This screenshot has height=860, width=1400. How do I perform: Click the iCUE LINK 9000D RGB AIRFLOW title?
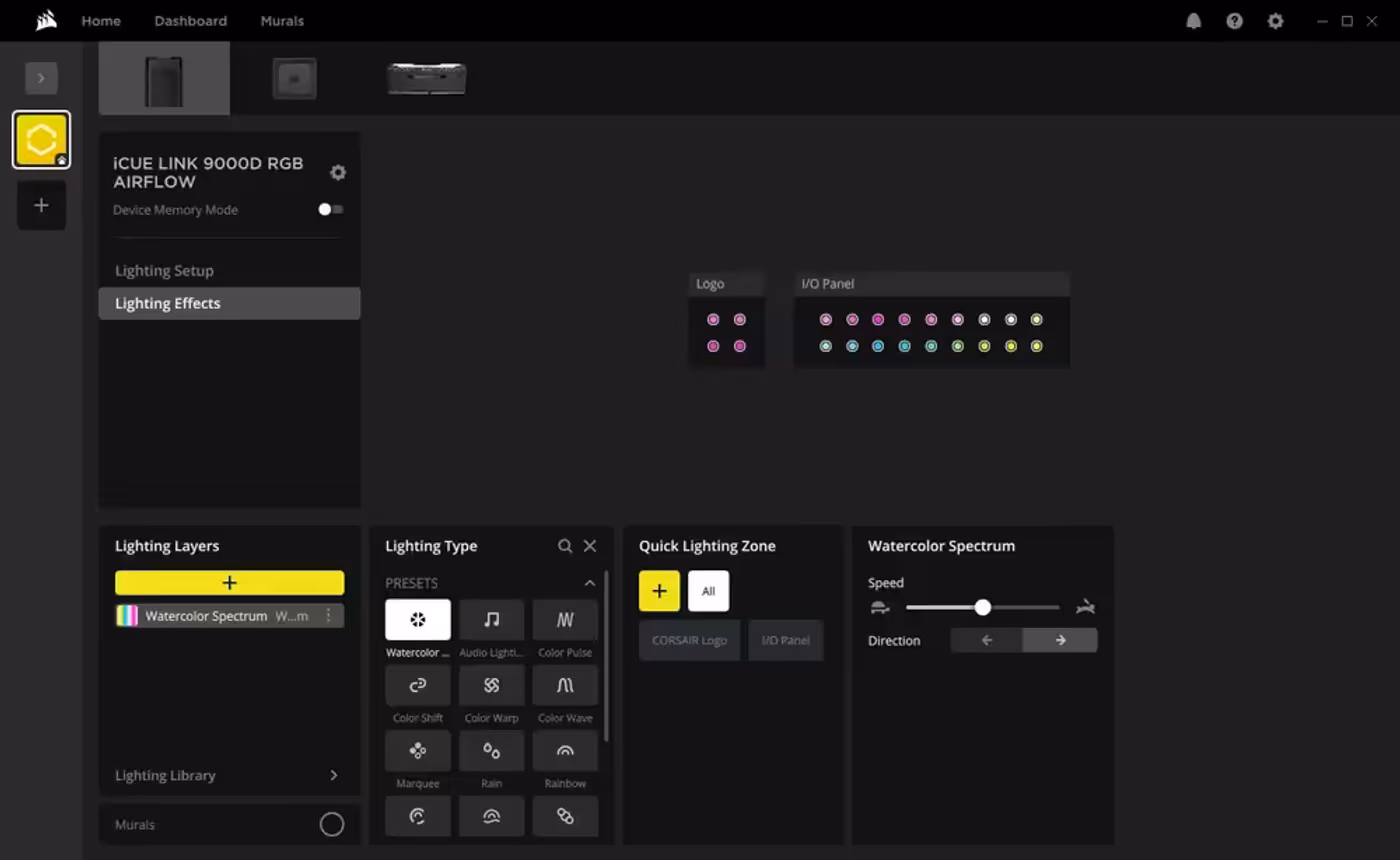[208, 173]
